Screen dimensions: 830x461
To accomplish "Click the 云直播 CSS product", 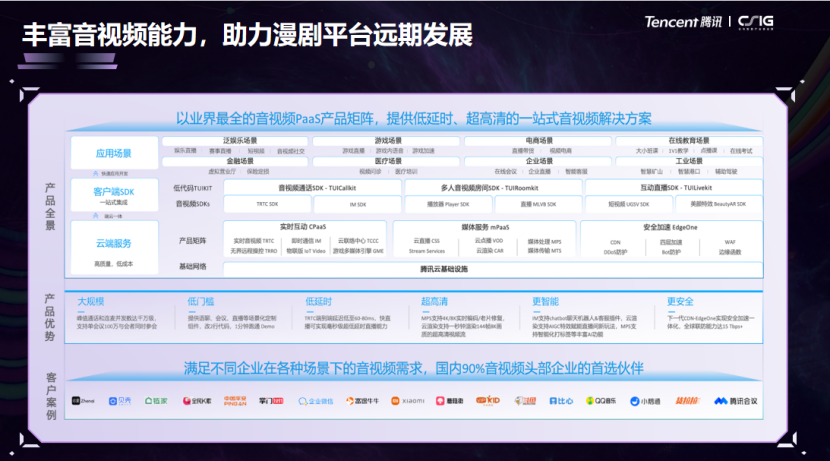I will 427,241.
